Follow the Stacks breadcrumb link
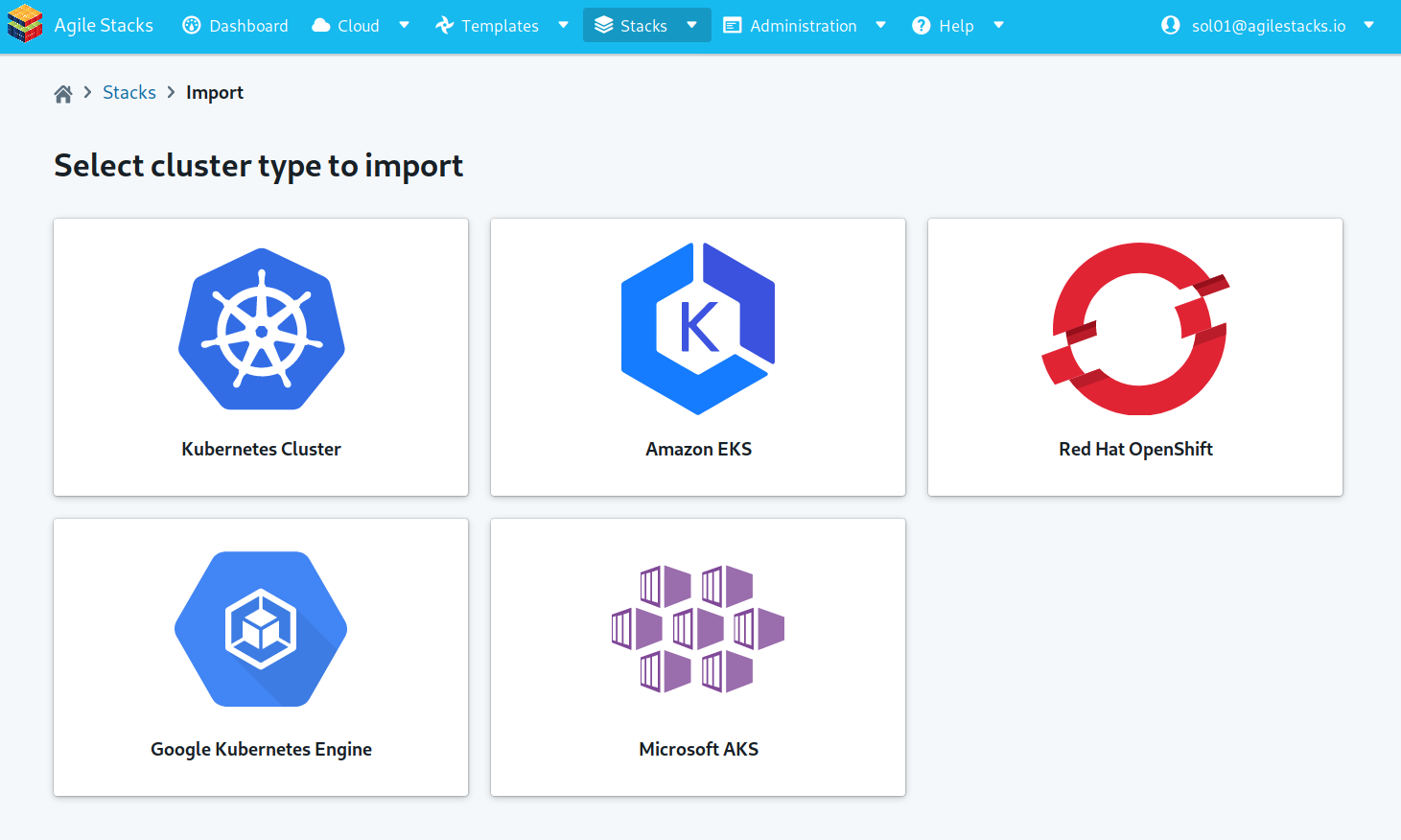This screenshot has width=1401, height=840. [x=129, y=92]
